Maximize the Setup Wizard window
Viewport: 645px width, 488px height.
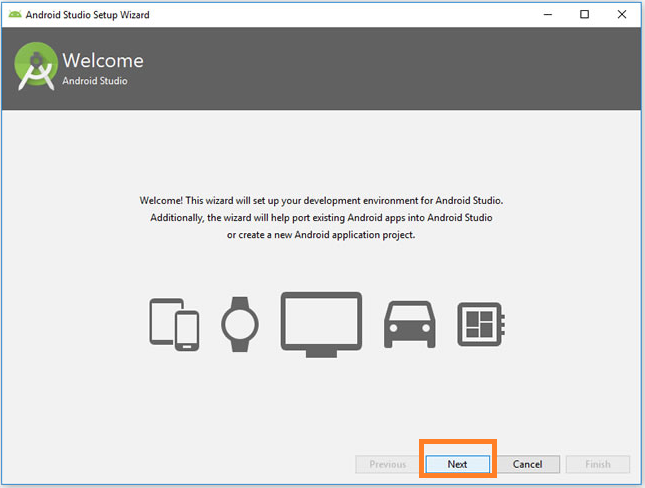tap(585, 14)
